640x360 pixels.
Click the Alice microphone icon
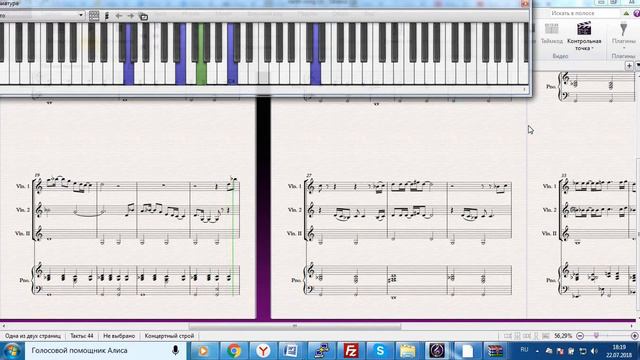[176, 351]
